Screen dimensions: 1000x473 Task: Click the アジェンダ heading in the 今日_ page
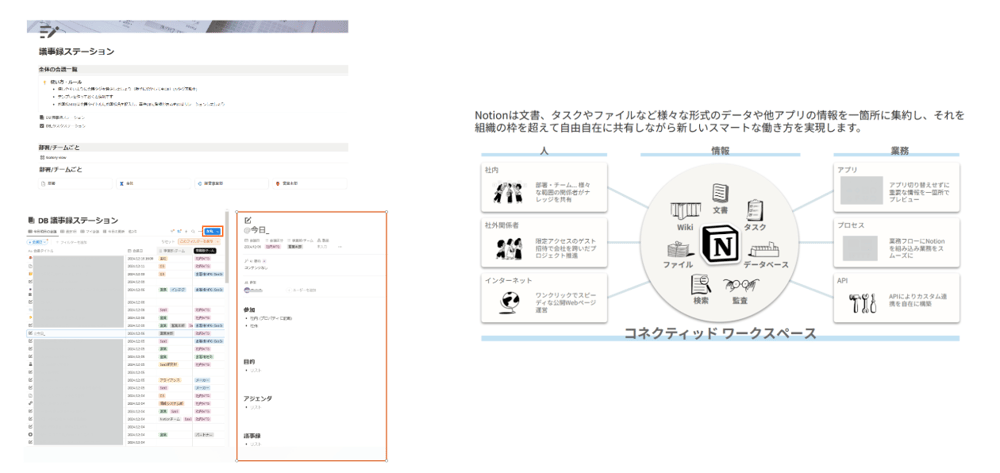point(258,398)
